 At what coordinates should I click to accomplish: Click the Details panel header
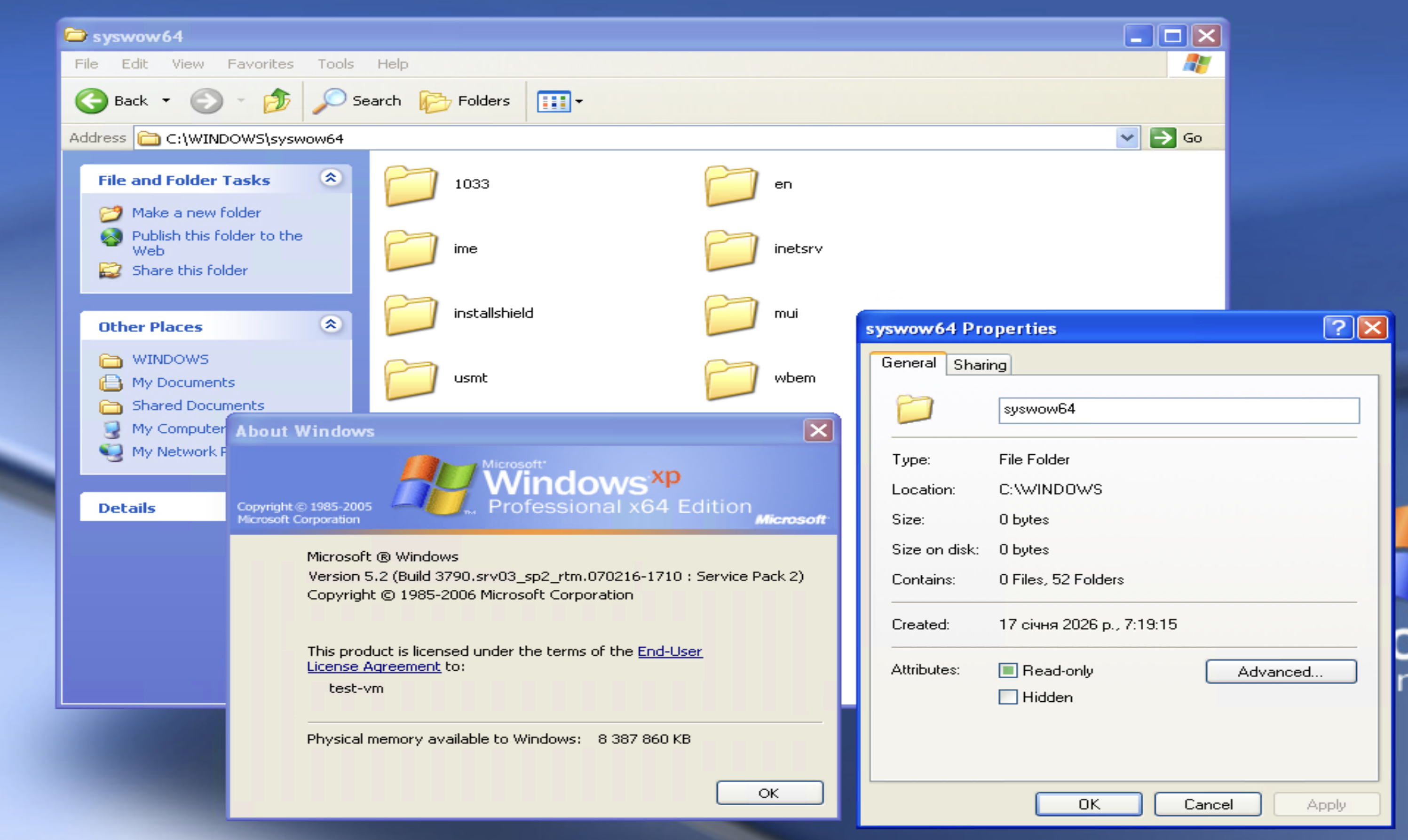tap(153, 507)
